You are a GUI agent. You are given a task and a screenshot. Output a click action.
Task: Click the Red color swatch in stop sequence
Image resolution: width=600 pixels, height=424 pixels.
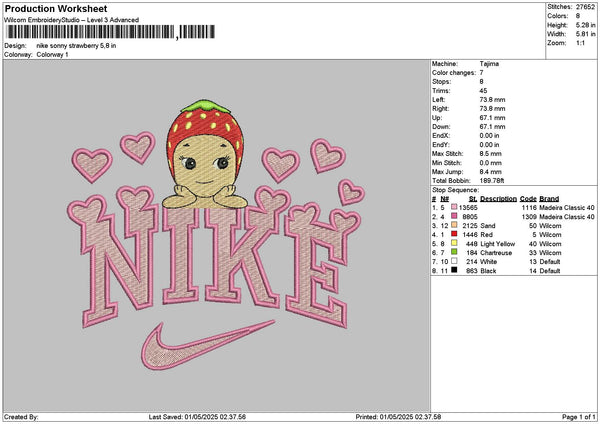click(453, 235)
